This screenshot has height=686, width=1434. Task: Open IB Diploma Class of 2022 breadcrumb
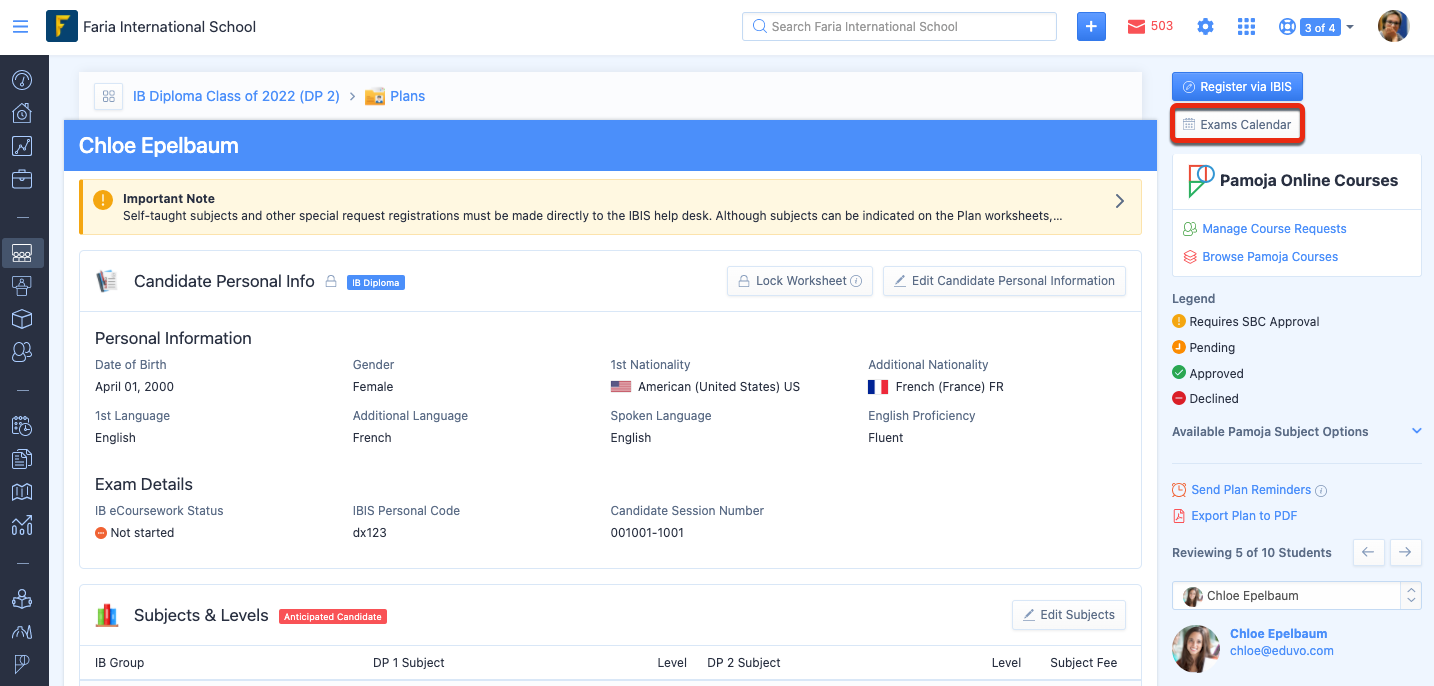point(236,96)
